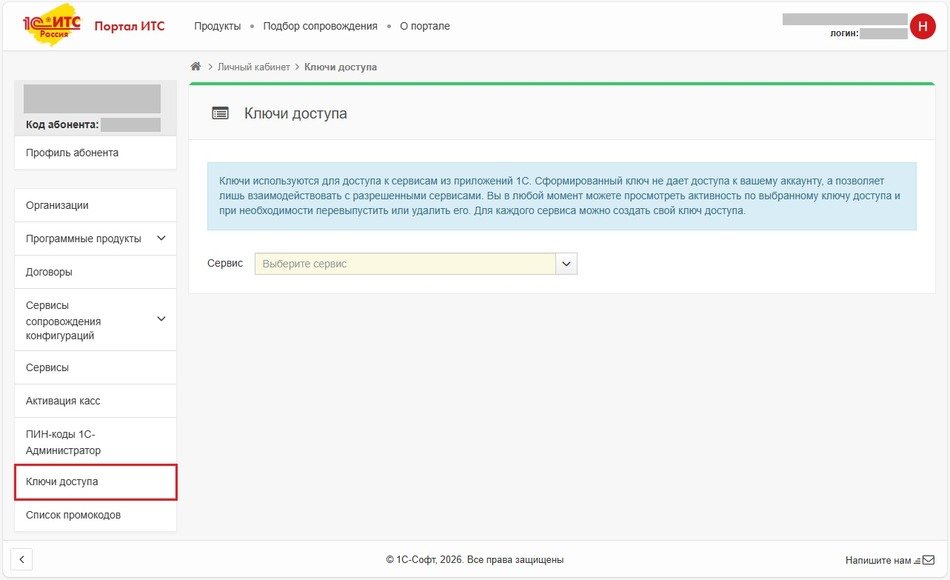950x580 pixels.
Task: Open Профиль абонента in sidebar
Action: point(72,153)
